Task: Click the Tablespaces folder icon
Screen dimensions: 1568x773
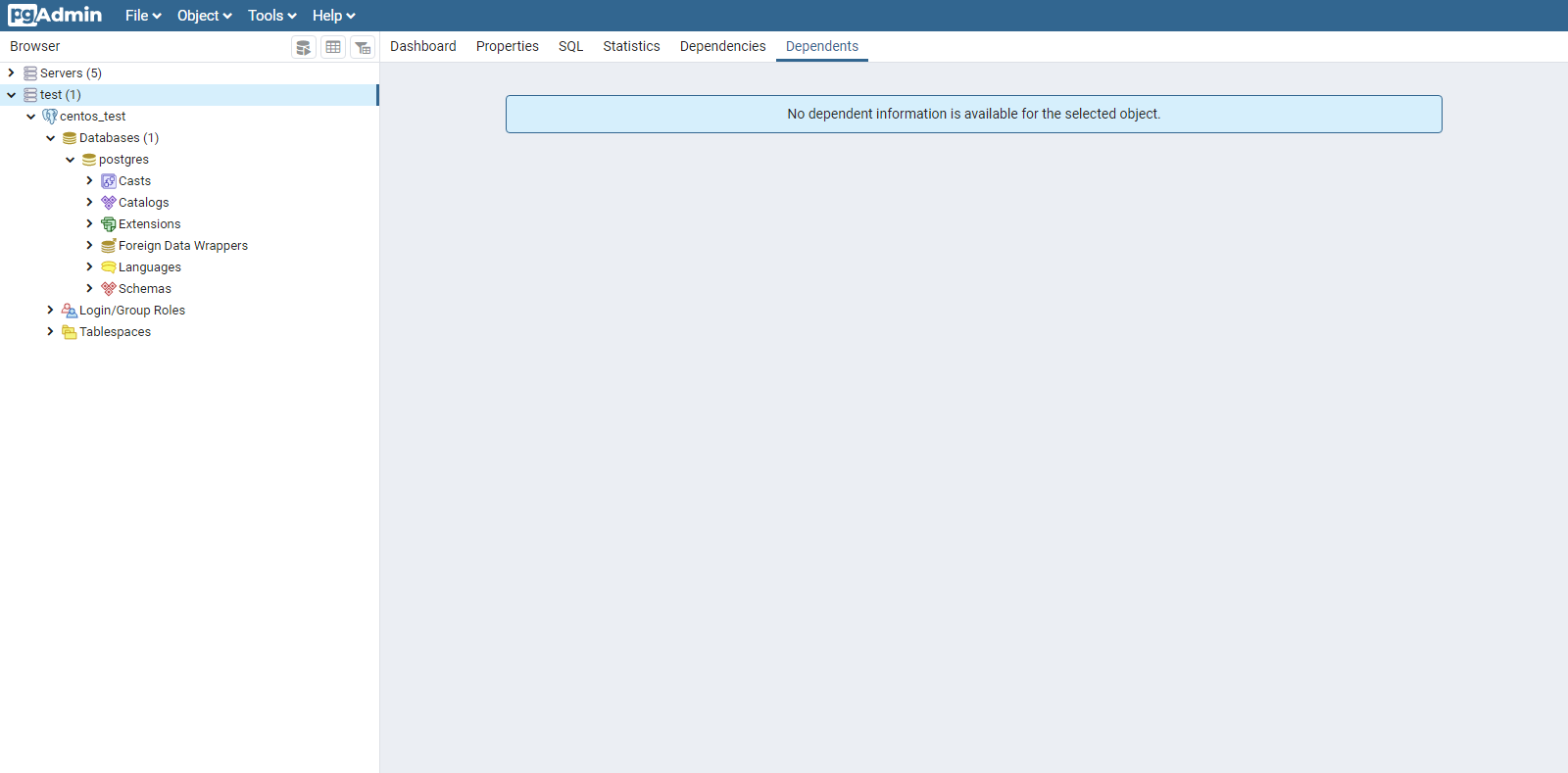Action: (70, 332)
